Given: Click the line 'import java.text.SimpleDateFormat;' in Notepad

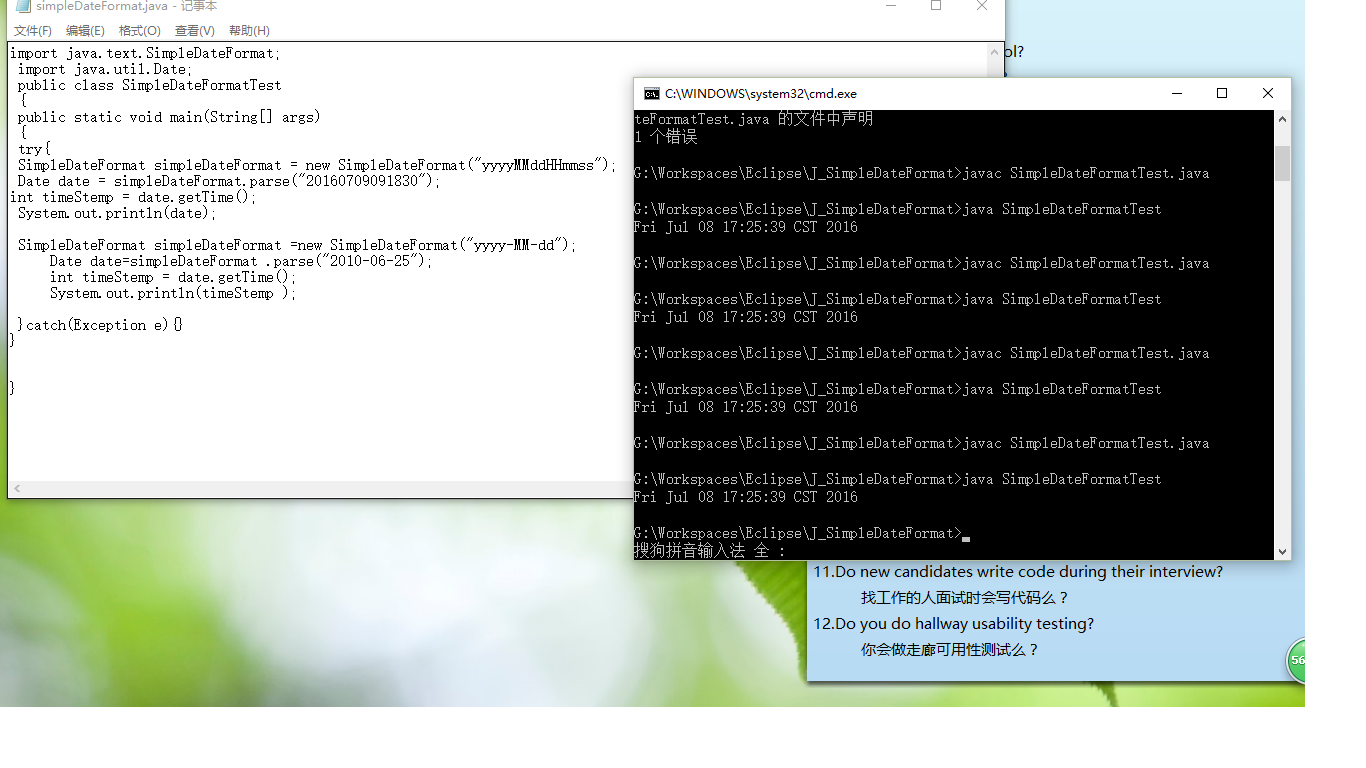Looking at the screenshot, I should pos(146,53).
